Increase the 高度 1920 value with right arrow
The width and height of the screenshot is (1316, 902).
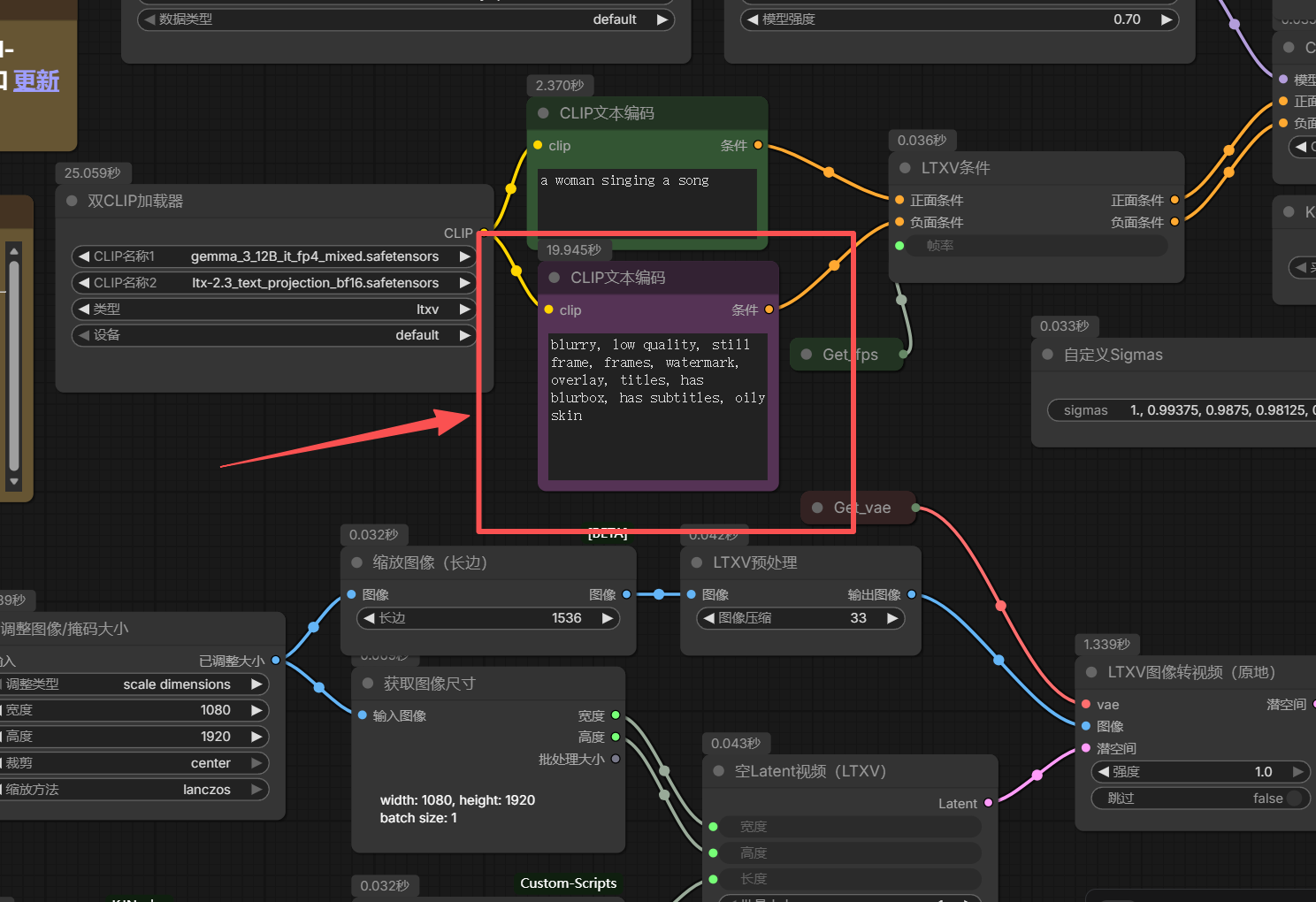(256, 737)
